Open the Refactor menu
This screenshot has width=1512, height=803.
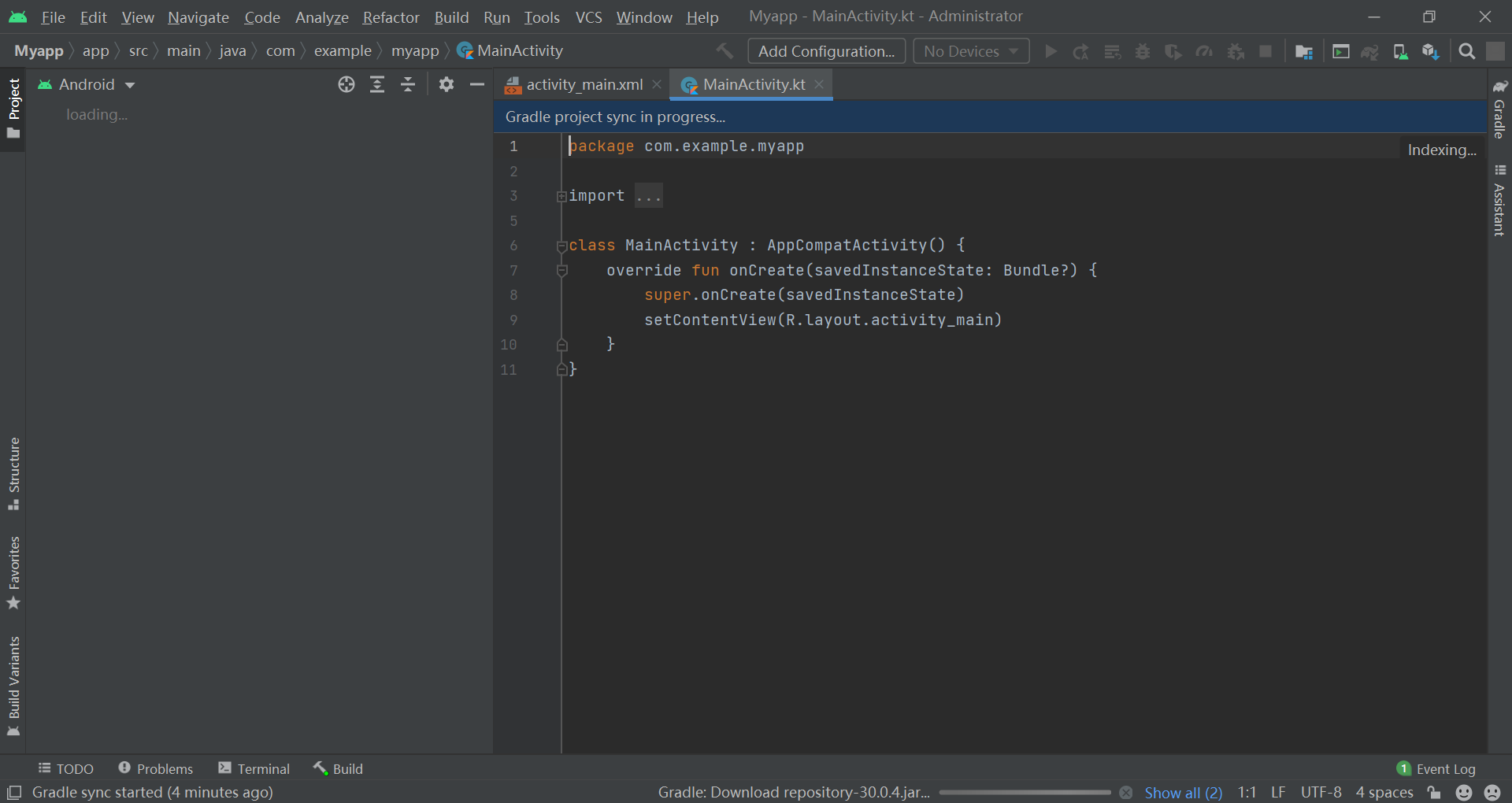[x=391, y=17]
